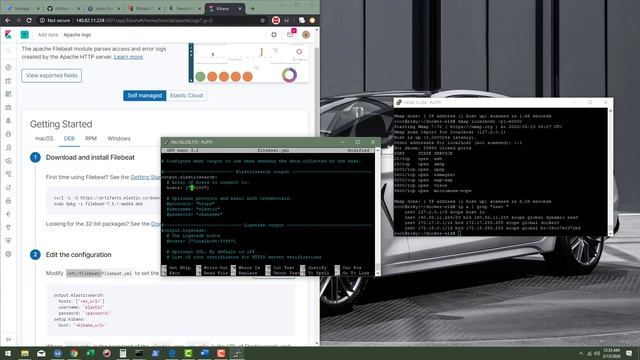This screenshot has height=360, width=640.
Task: Click the red browser extension icon
Action: (276, 20)
